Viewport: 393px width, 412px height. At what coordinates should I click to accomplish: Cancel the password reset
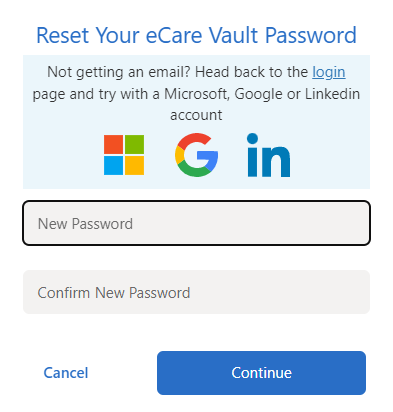coord(66,373)
